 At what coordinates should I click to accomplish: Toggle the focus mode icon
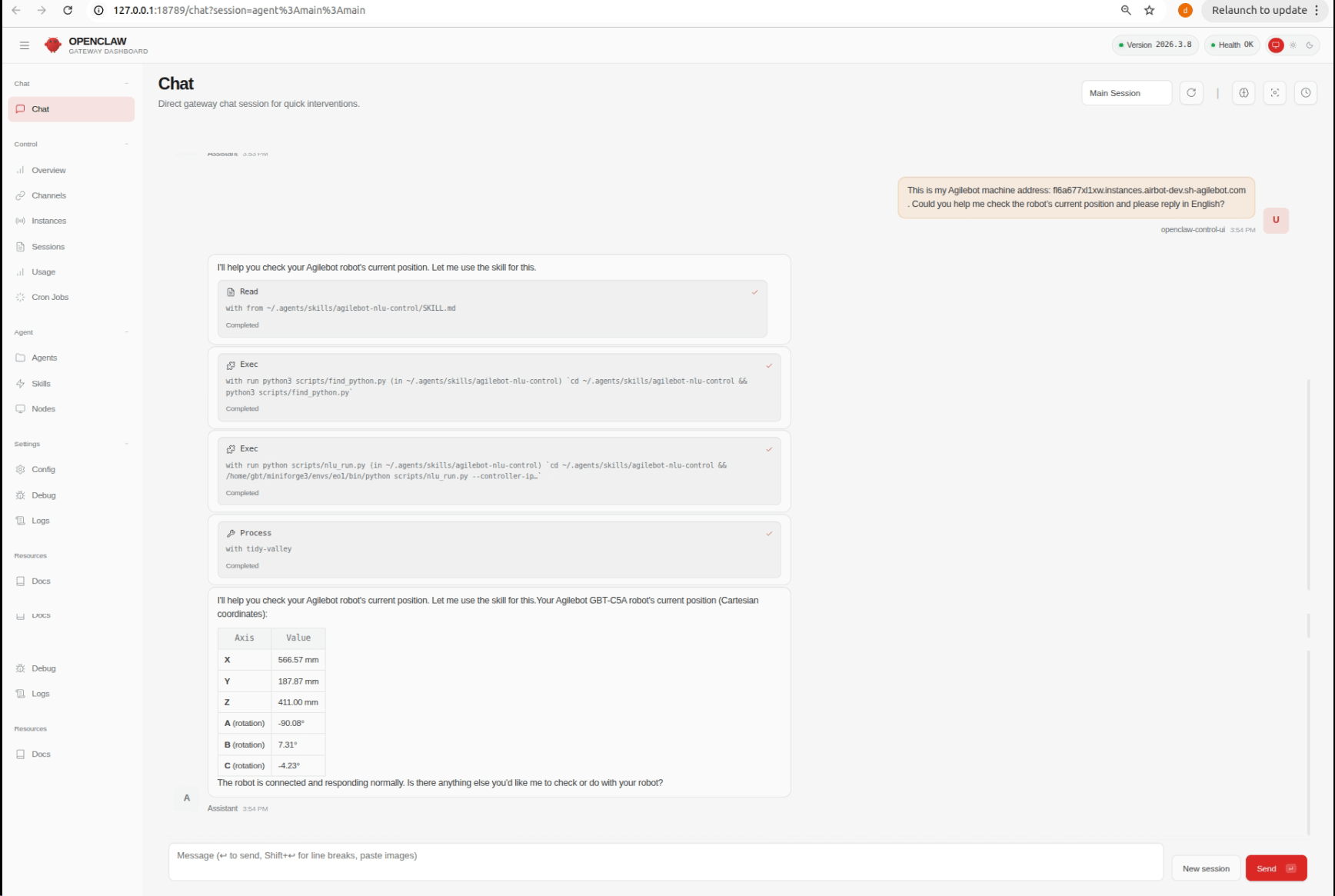pos(1274,93)
